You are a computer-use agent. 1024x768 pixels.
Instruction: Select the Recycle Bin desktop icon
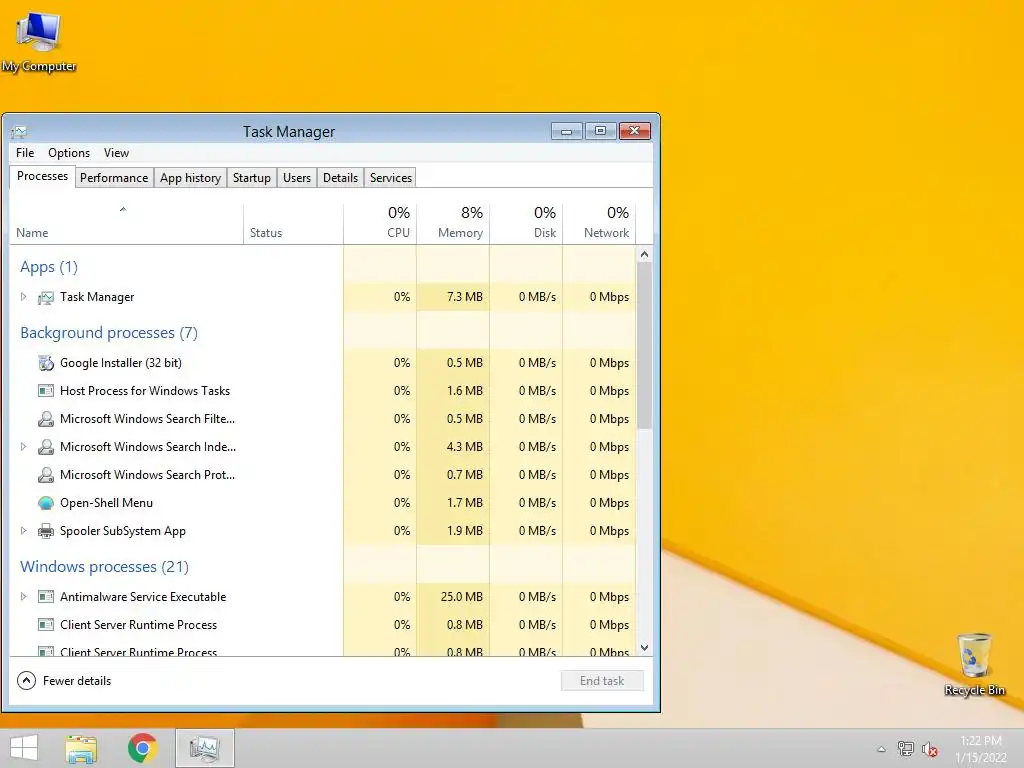(x=974, y=664)
